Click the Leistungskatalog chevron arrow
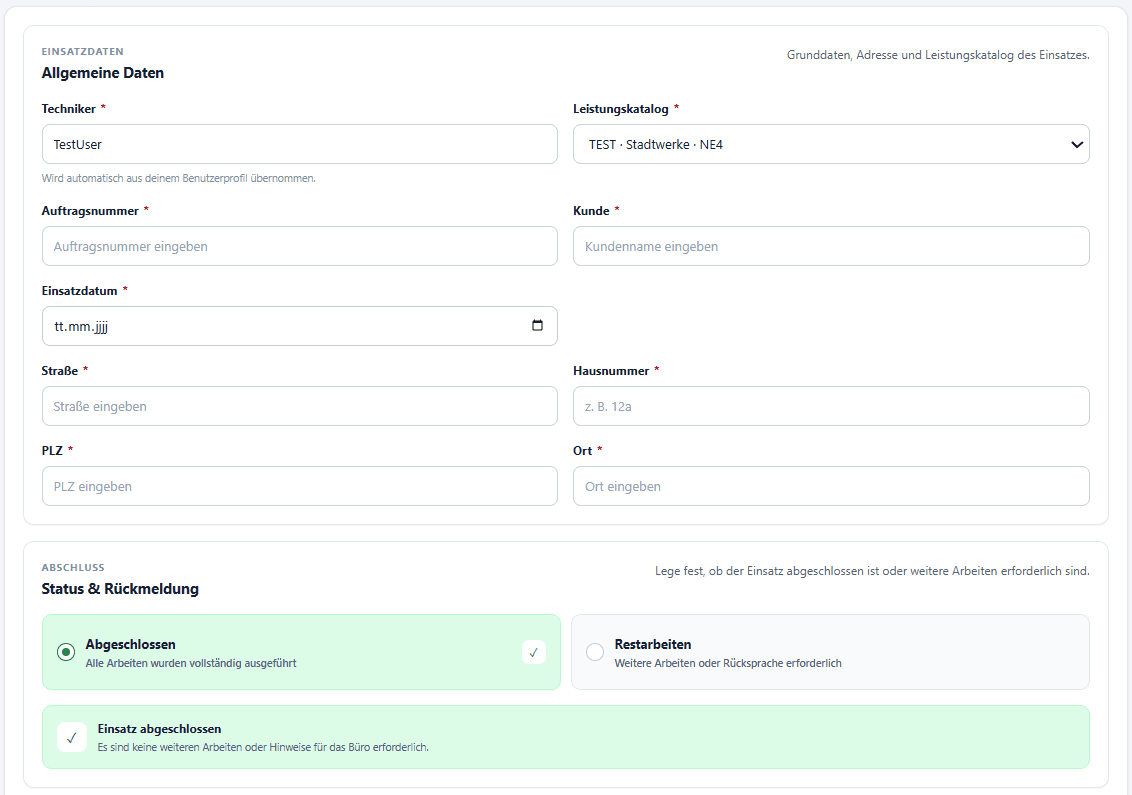Image resolution: width=1132 pixels, height=795 pixels. [1076, 144]
